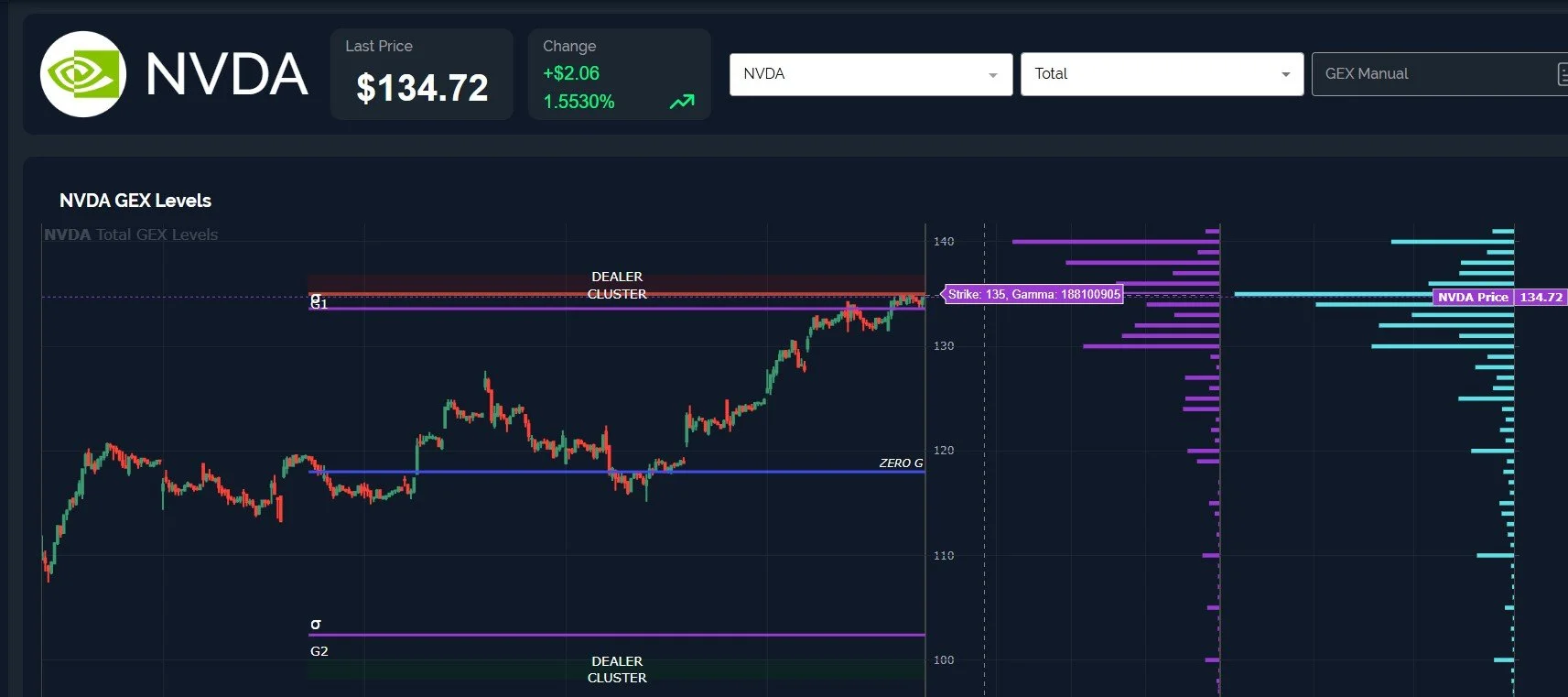This screenshot has width=1568, height=697.
Task: Click the Change label
Action: [x=569, y=46]
